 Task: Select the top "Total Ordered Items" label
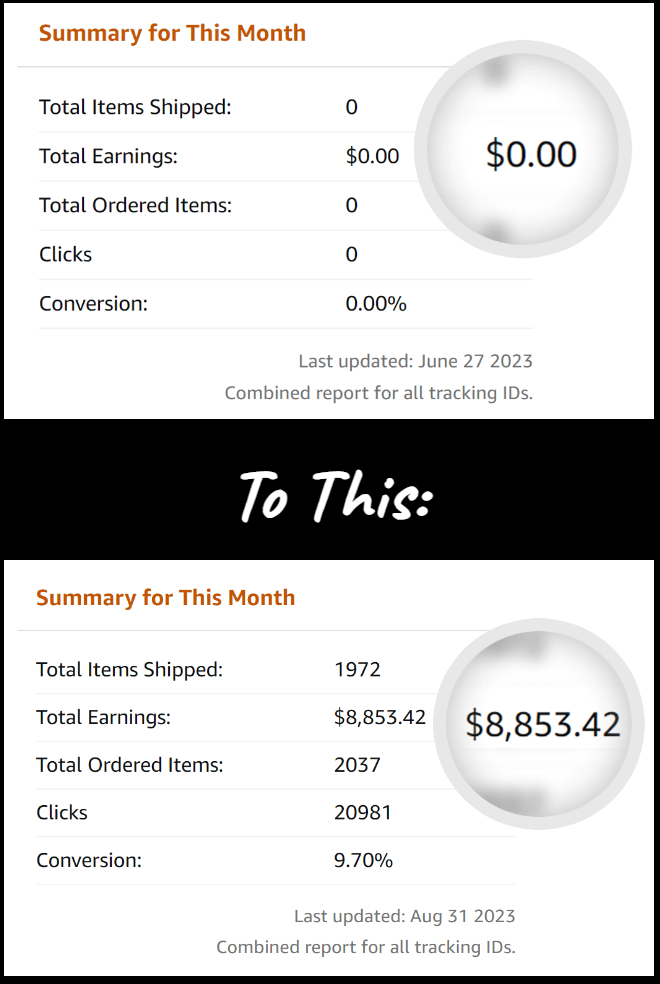[x=135, y=205]
